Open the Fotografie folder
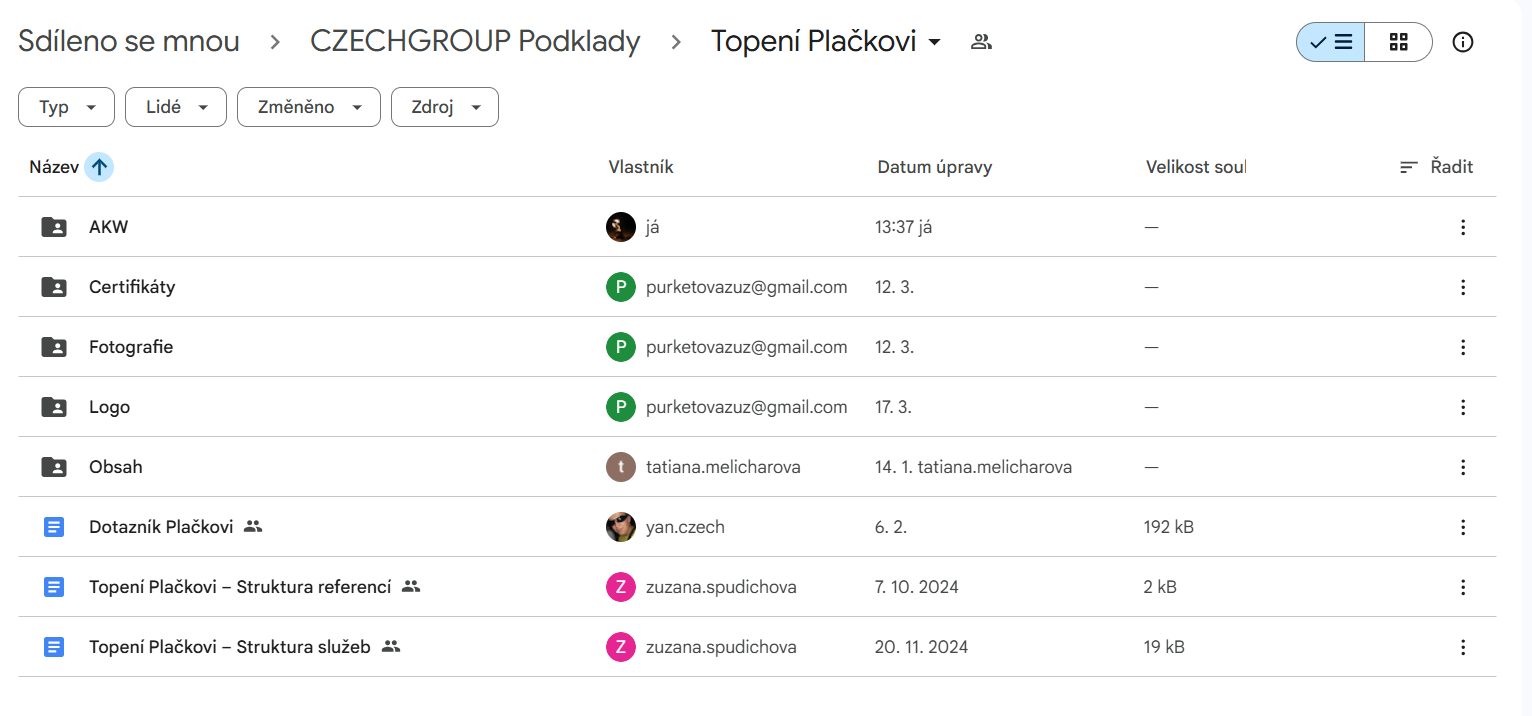The image size is (1532, 716). point(131,347)
